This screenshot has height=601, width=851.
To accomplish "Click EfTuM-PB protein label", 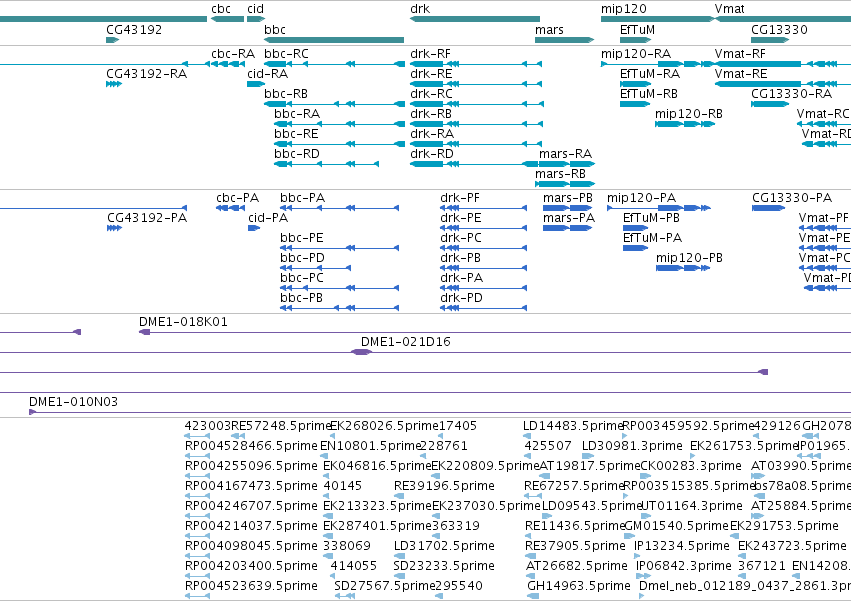I will [x=651, y=218].
